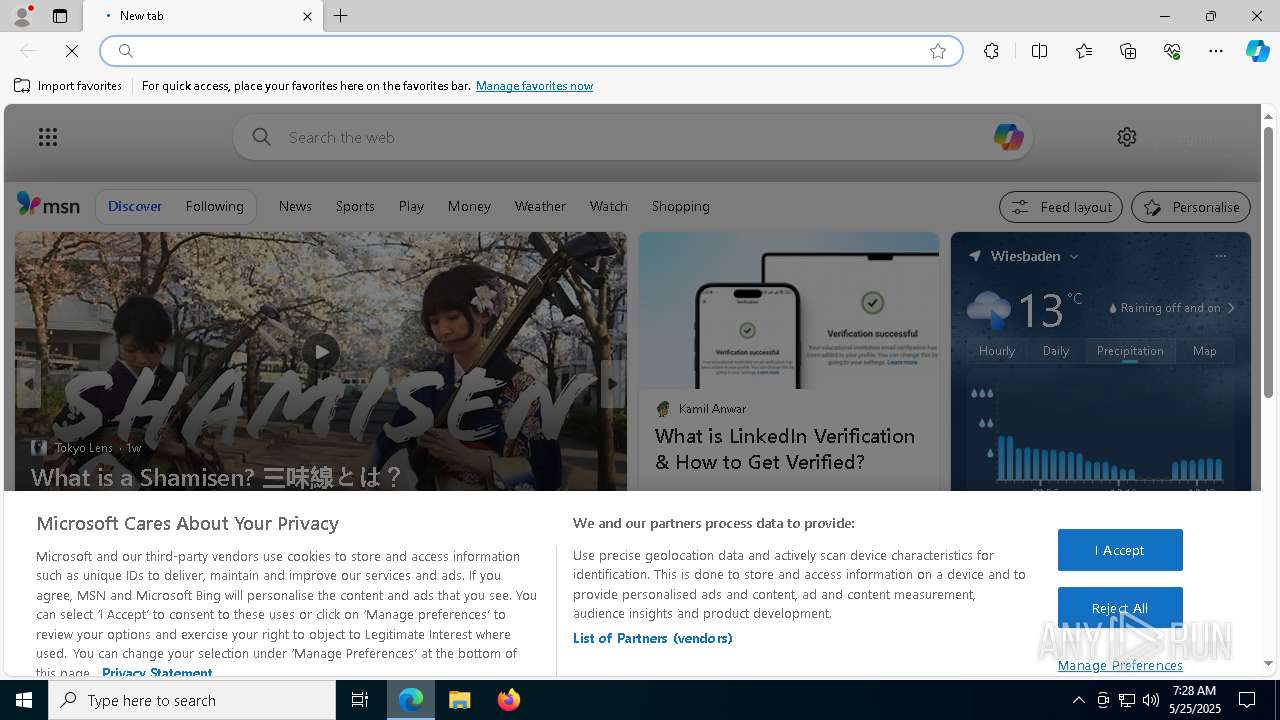Expand 'Raining off and on' details
The height and width of the screenshot is (720, 1280).
(x=1172, y=308)
